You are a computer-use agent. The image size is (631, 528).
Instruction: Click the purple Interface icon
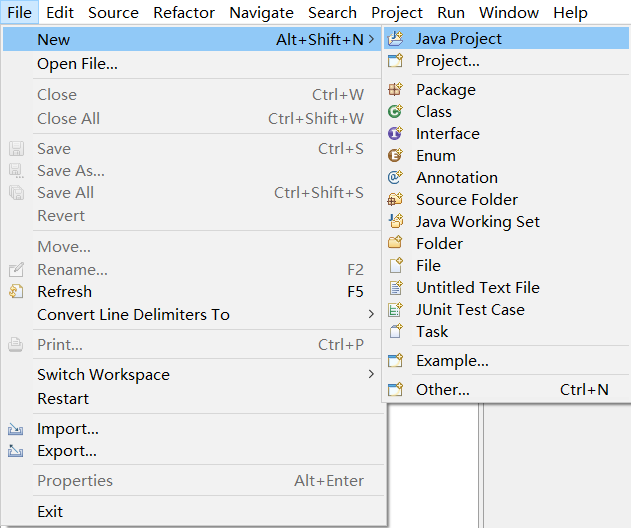pos(395,133)
